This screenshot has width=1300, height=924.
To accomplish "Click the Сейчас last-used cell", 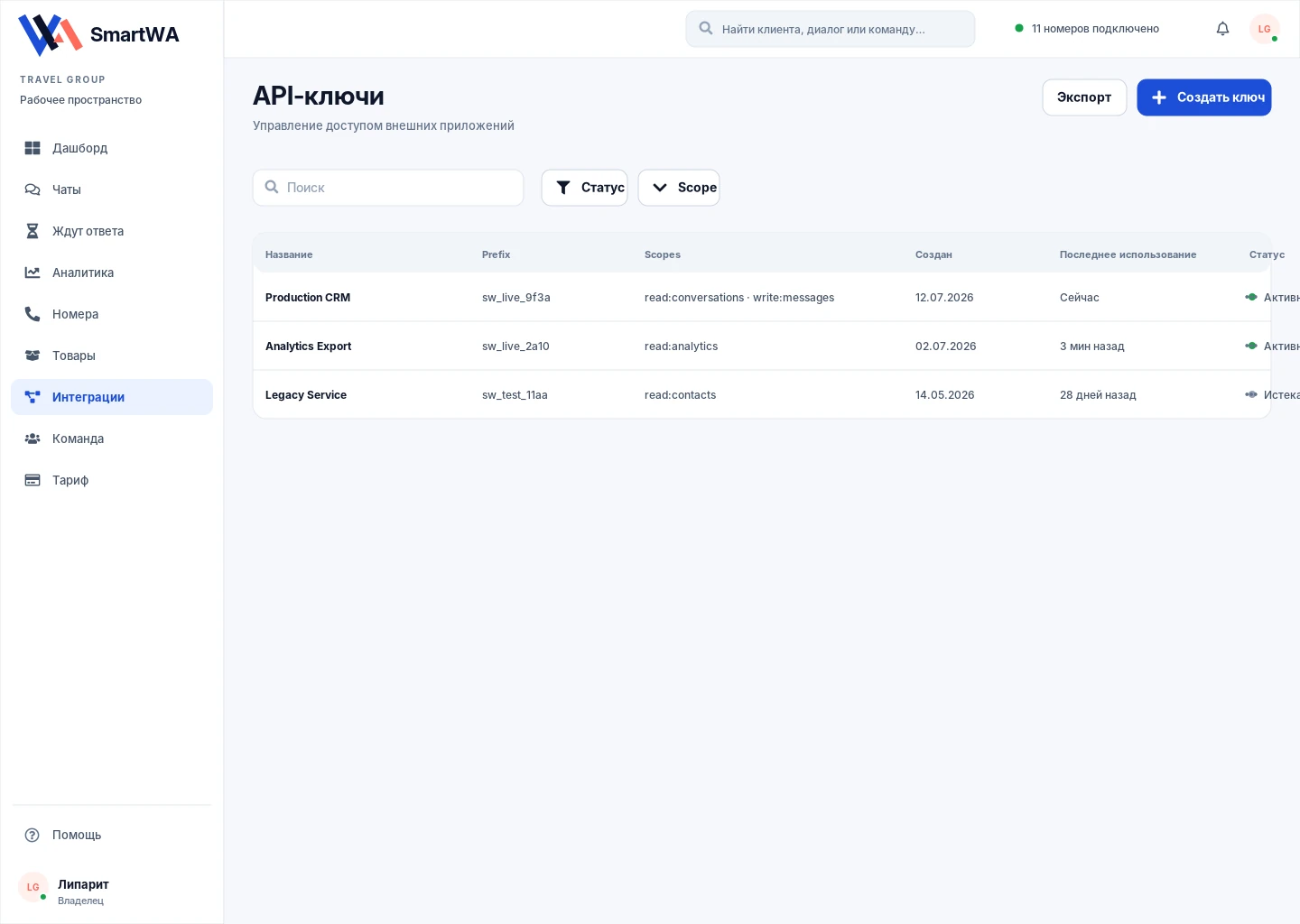I will 1080,298.
